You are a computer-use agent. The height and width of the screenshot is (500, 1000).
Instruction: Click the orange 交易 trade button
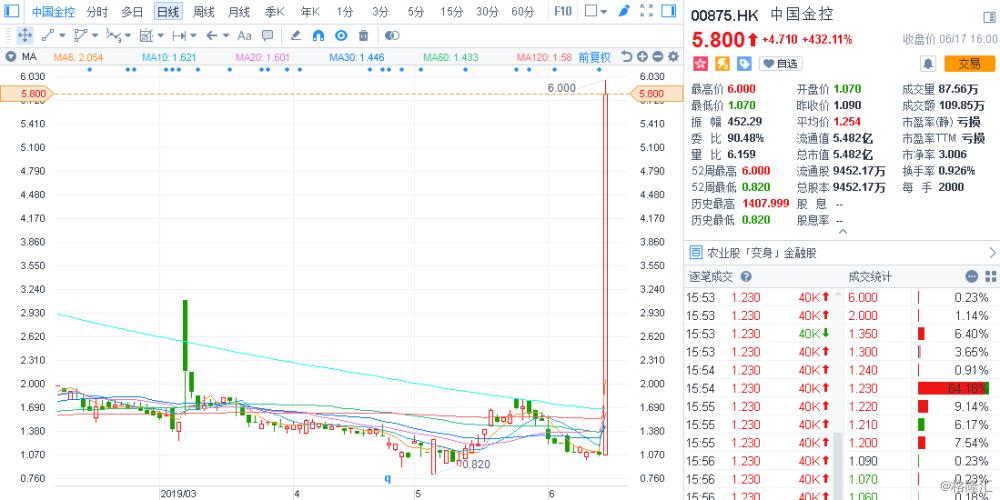pos(969,64)
